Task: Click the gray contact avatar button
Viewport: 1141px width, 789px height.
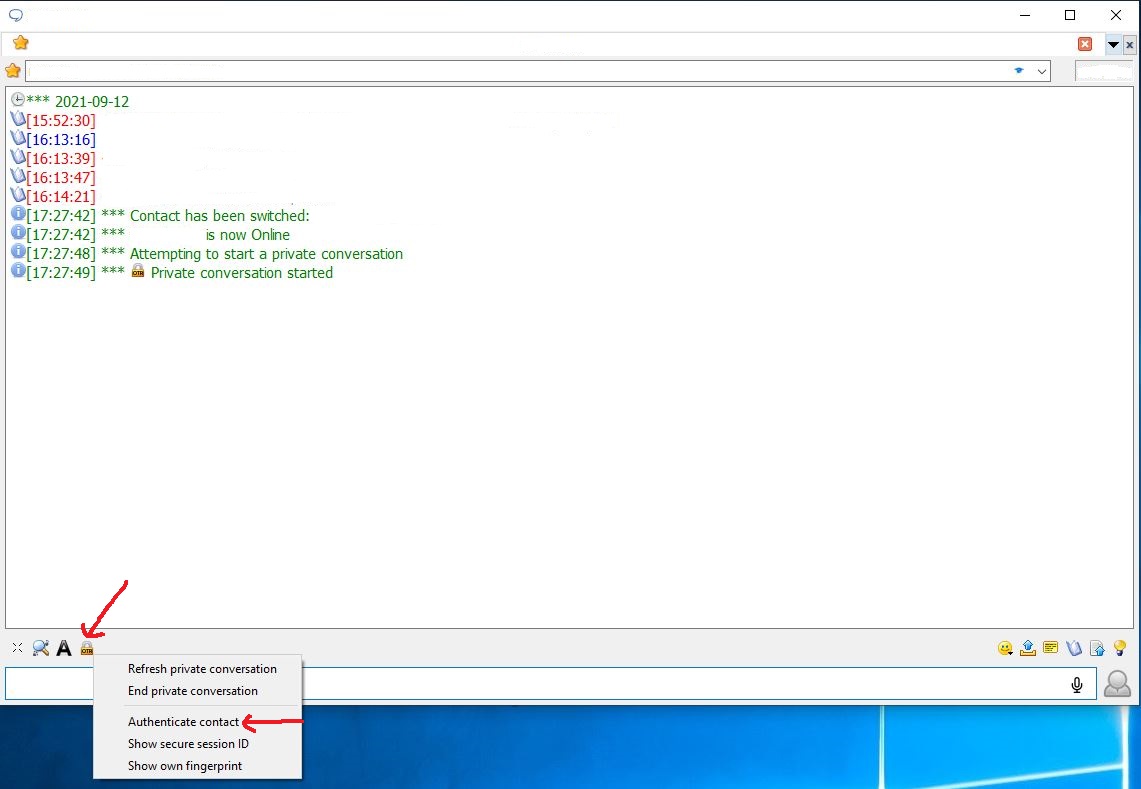Action: coord(1117,684)
